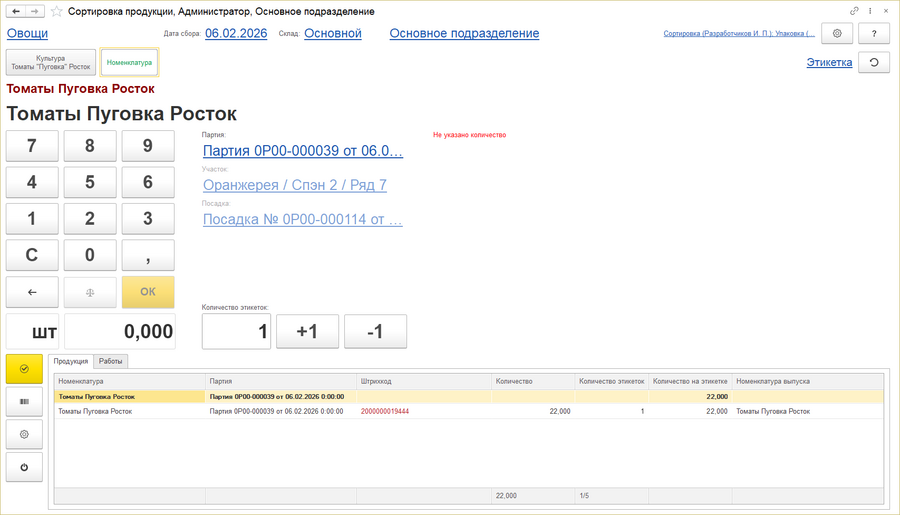
Task: Click the keypad digit 4
Action: (x=32, y=182)
